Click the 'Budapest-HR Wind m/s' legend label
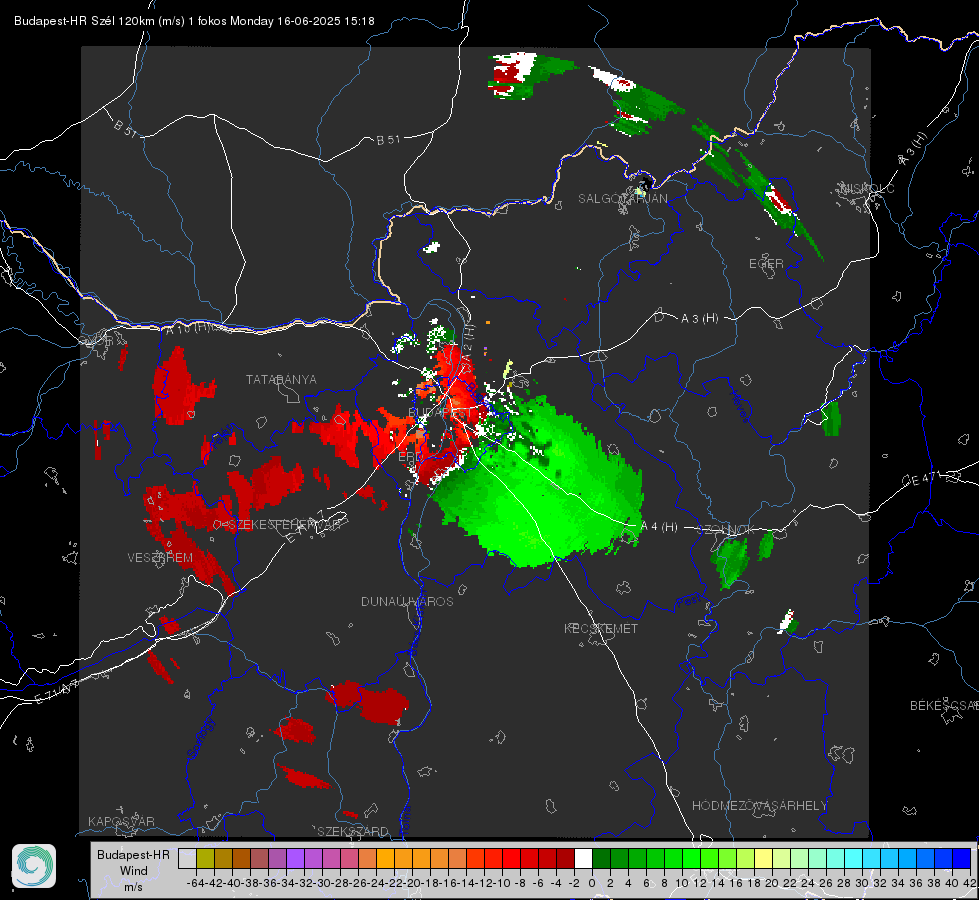This screenshot has height=900, width=979. (134, 870)
